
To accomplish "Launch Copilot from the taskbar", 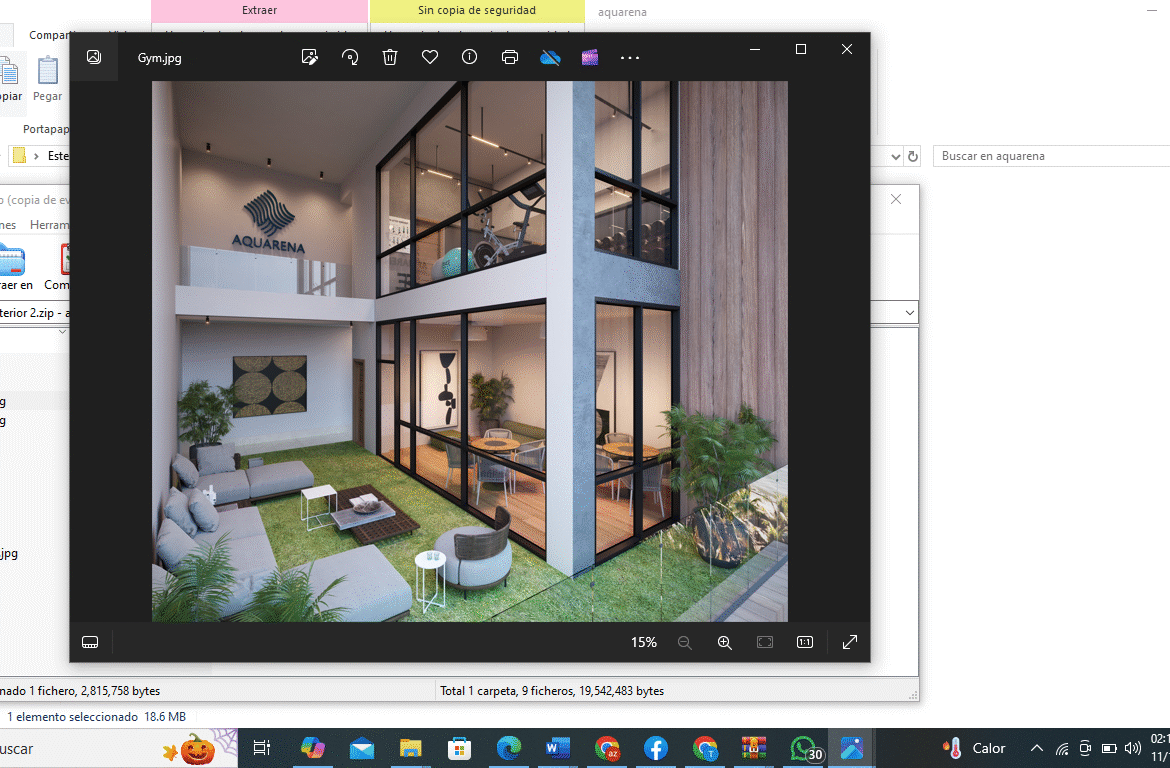I will click(x=313, y=748).
